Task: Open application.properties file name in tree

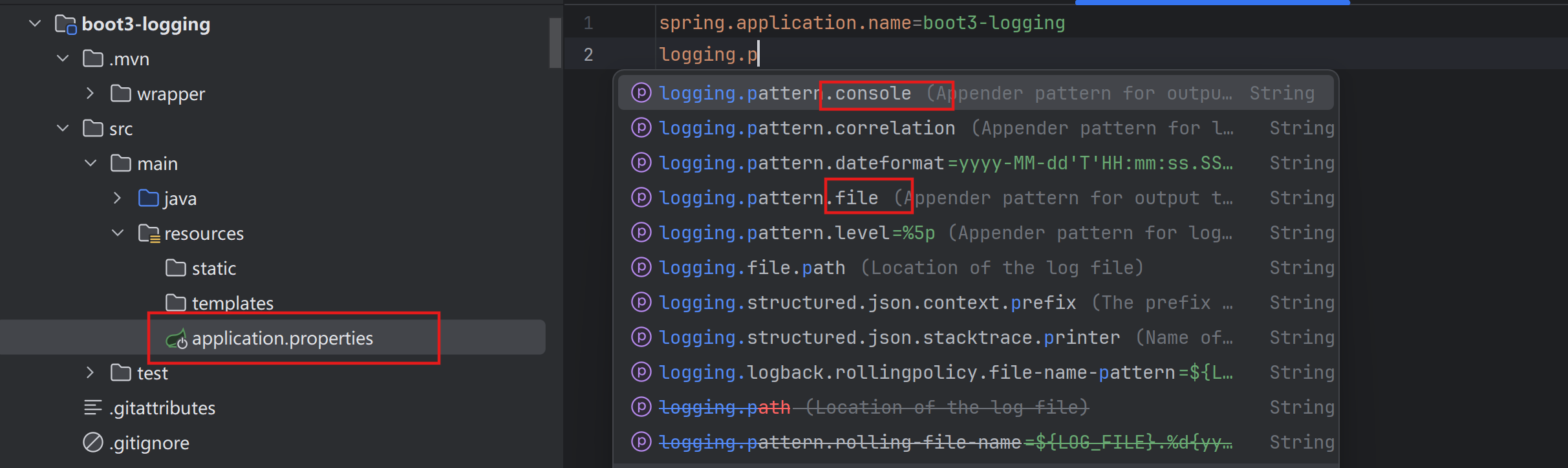Action: [x=283, y=339]
